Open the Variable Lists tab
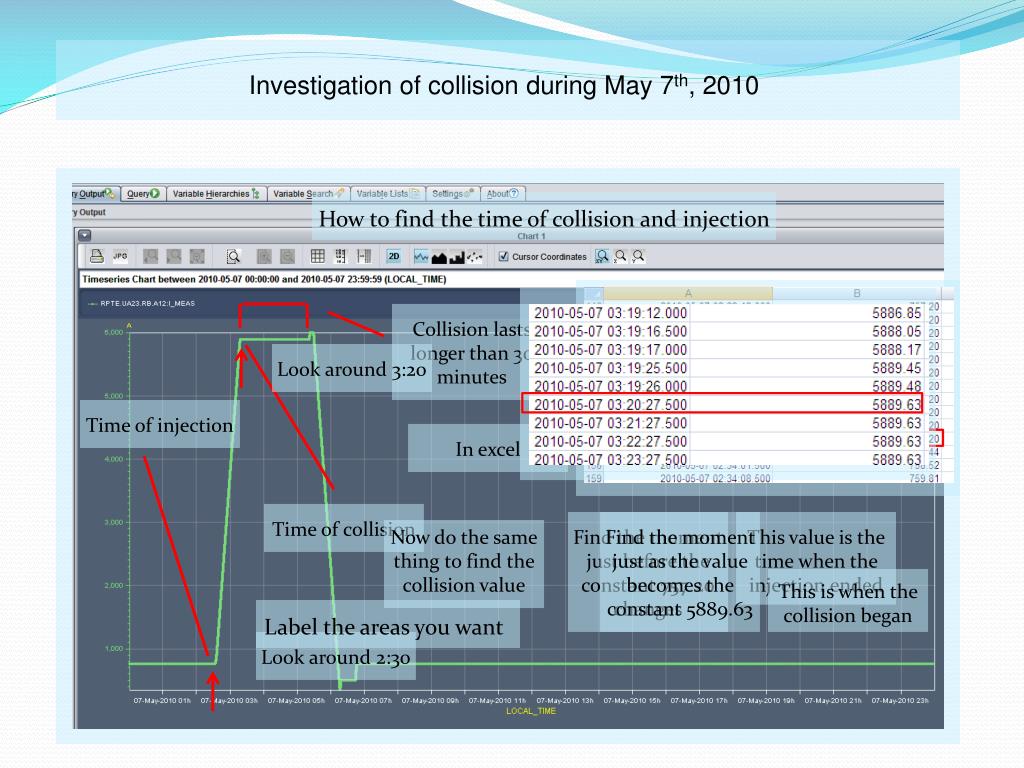 (388, 194)
